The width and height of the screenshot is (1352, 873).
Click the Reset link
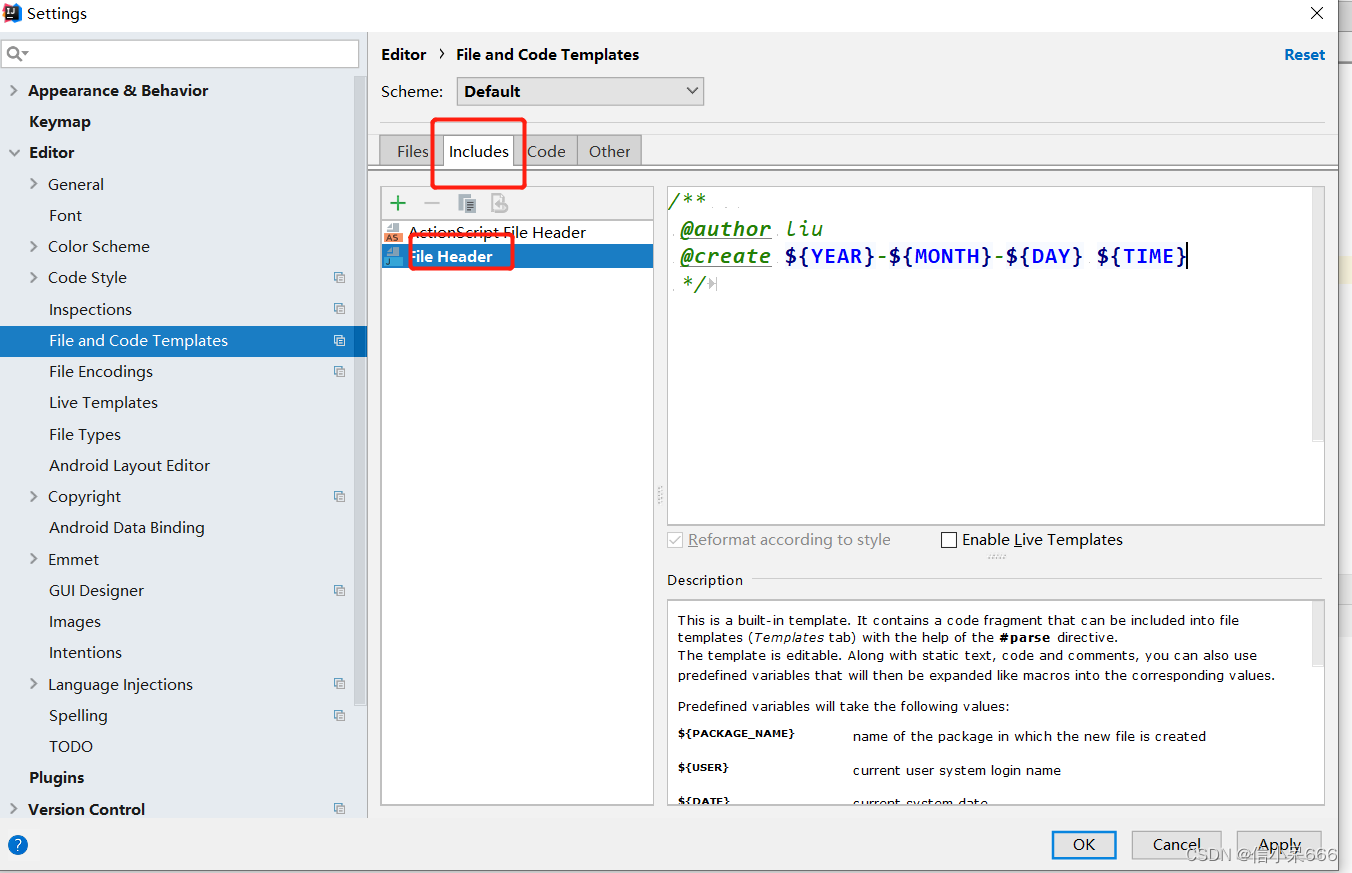tap(1304, 55)
